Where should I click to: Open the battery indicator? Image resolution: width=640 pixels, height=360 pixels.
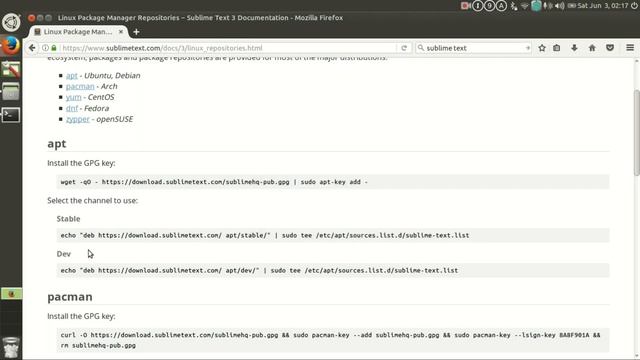coord(572,6)
